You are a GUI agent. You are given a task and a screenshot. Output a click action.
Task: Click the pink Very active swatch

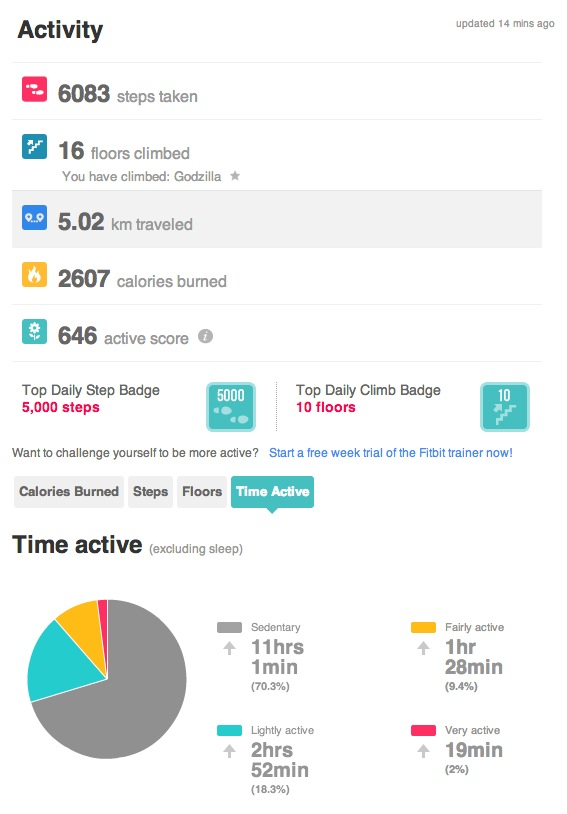423,730
